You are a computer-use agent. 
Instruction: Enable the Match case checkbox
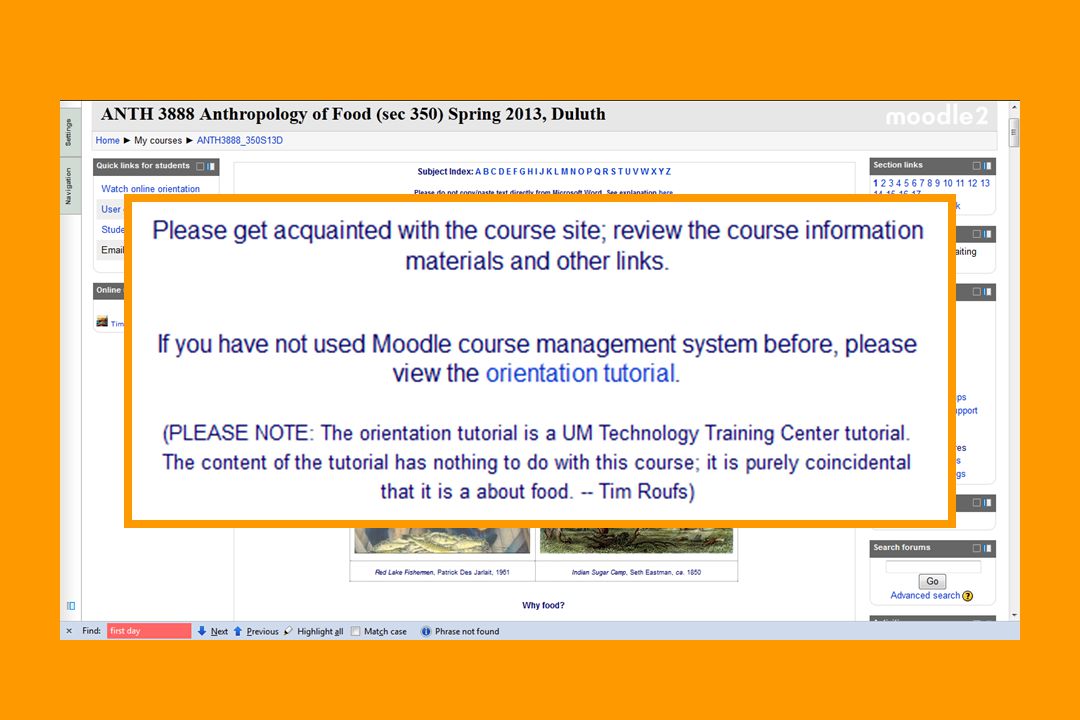point(355,631)
